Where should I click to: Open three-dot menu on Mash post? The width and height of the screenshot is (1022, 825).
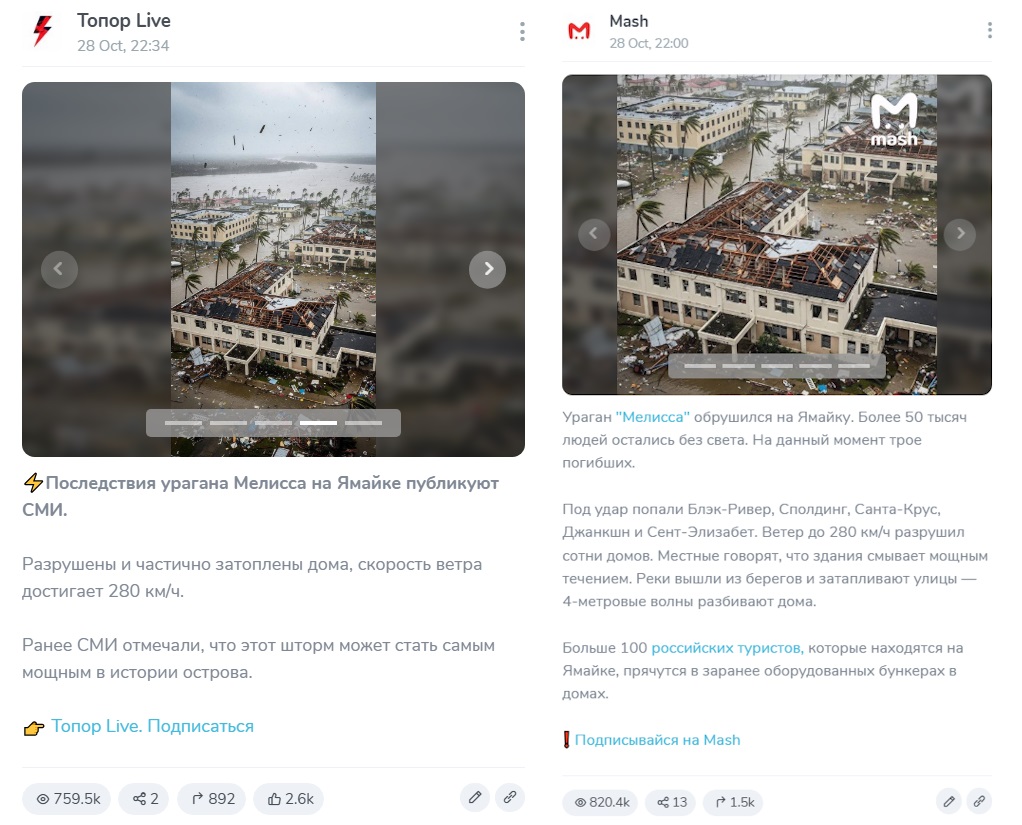[x=989, y=30]
